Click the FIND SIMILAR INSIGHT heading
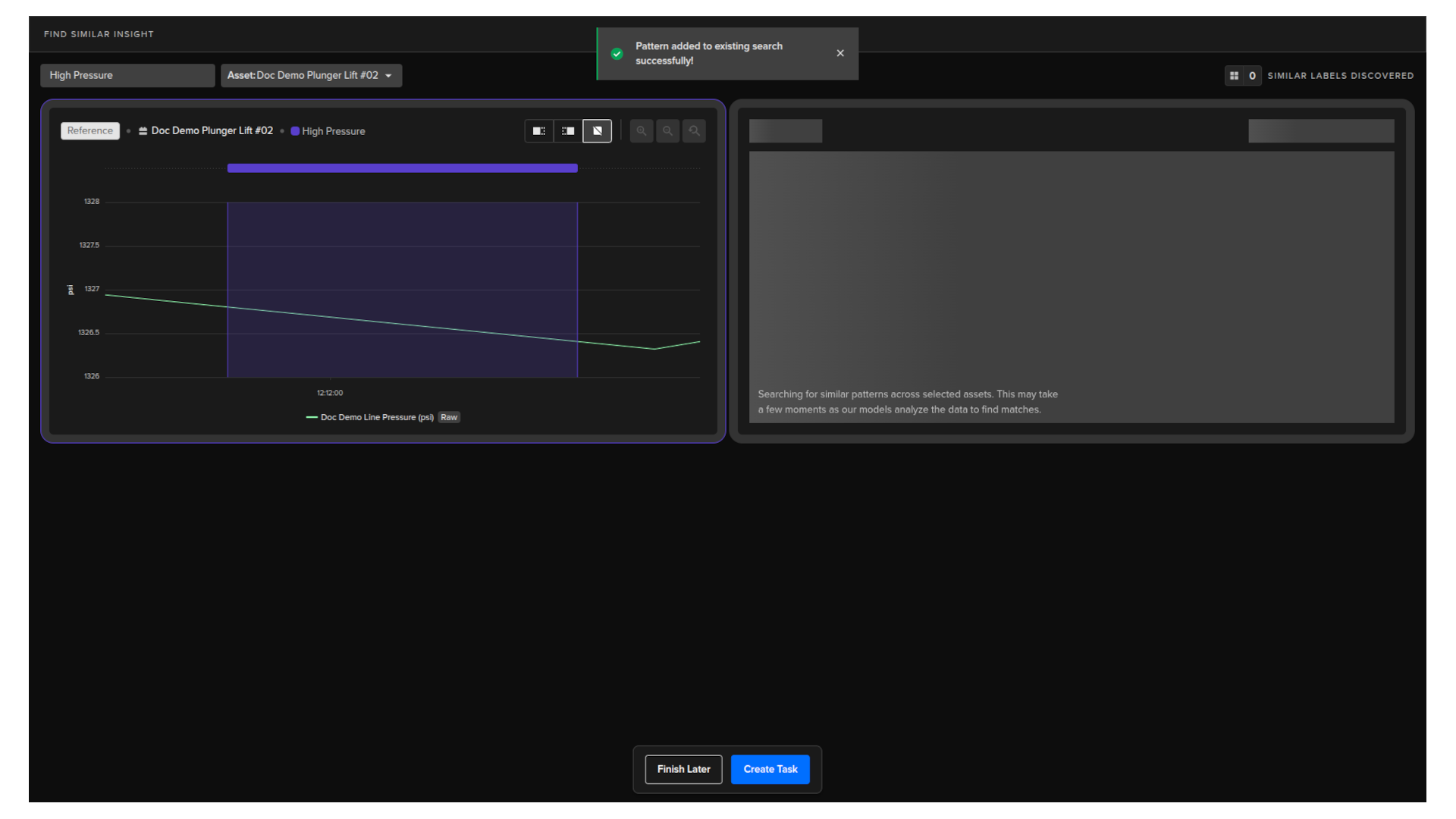 [x=99, y=34]
